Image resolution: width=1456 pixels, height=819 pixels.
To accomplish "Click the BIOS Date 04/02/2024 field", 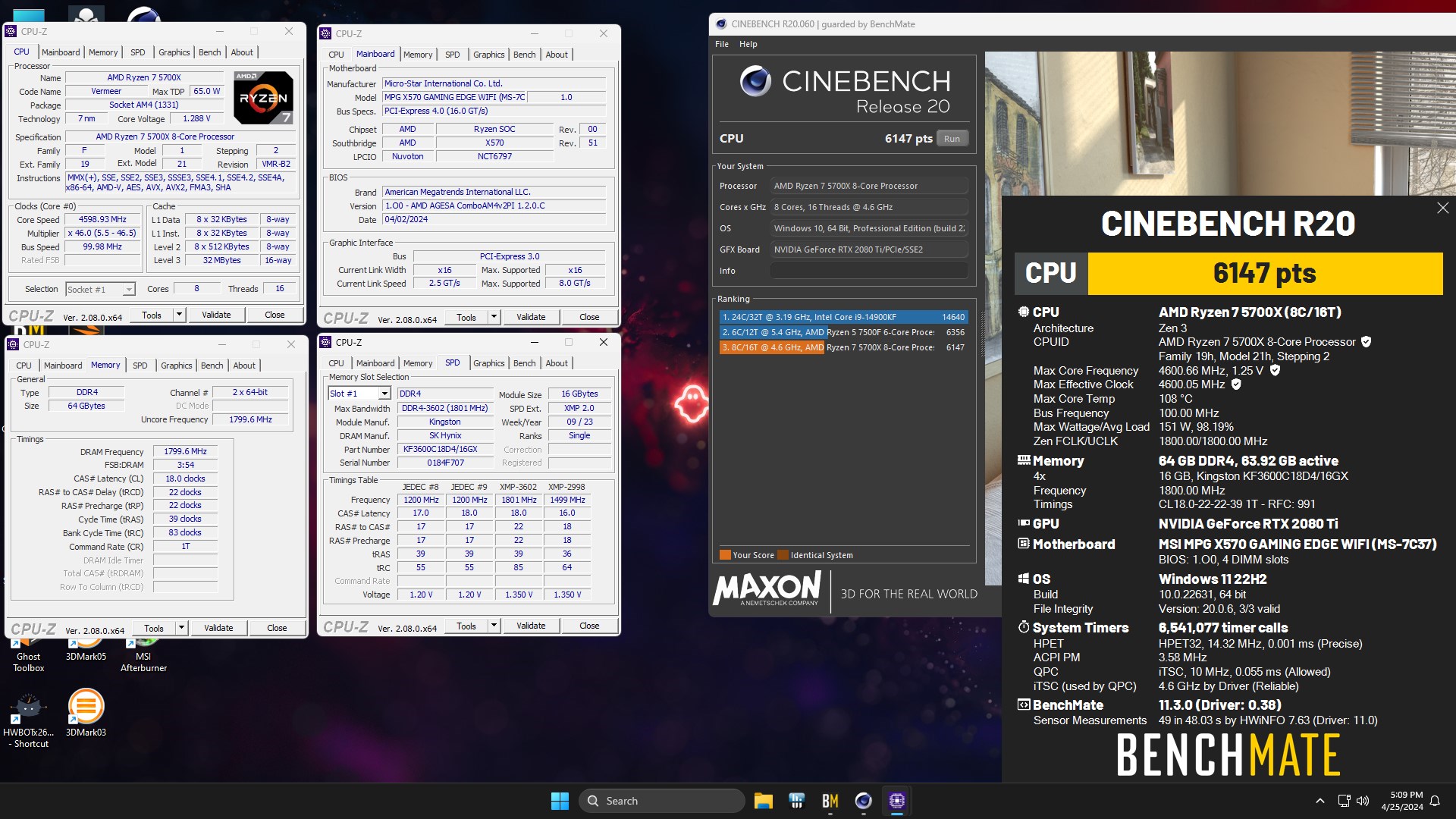I will click(494, 220).
